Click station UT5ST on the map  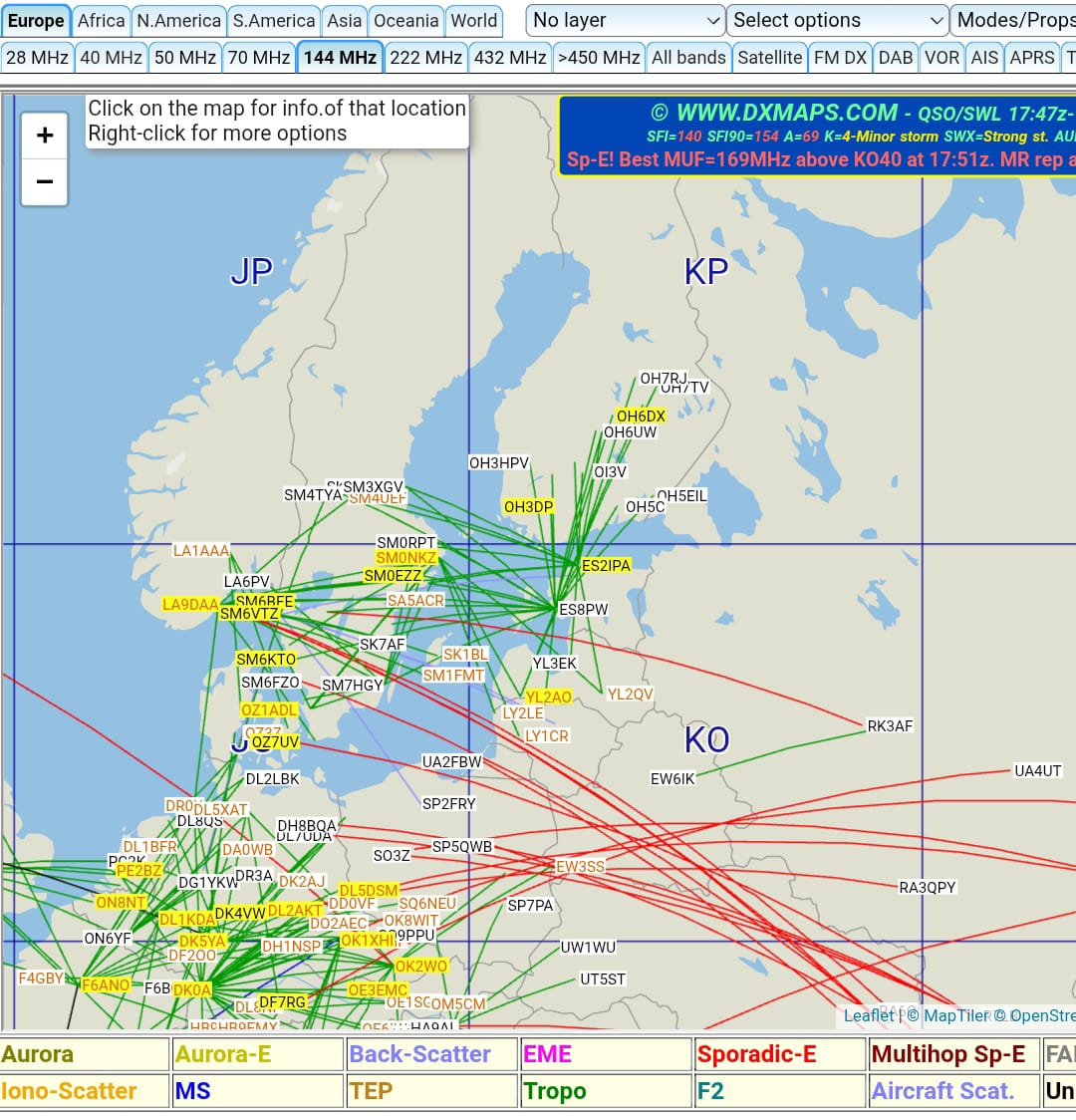(603, 979)
